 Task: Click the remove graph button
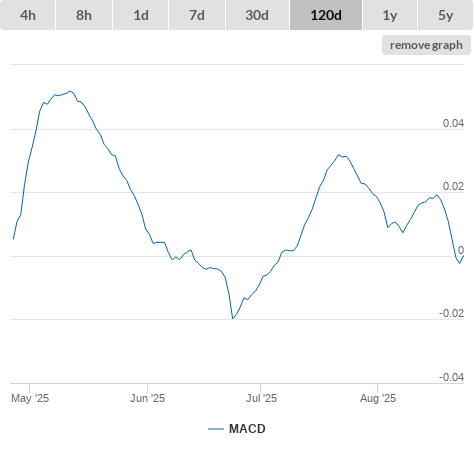tap(426, 45)
